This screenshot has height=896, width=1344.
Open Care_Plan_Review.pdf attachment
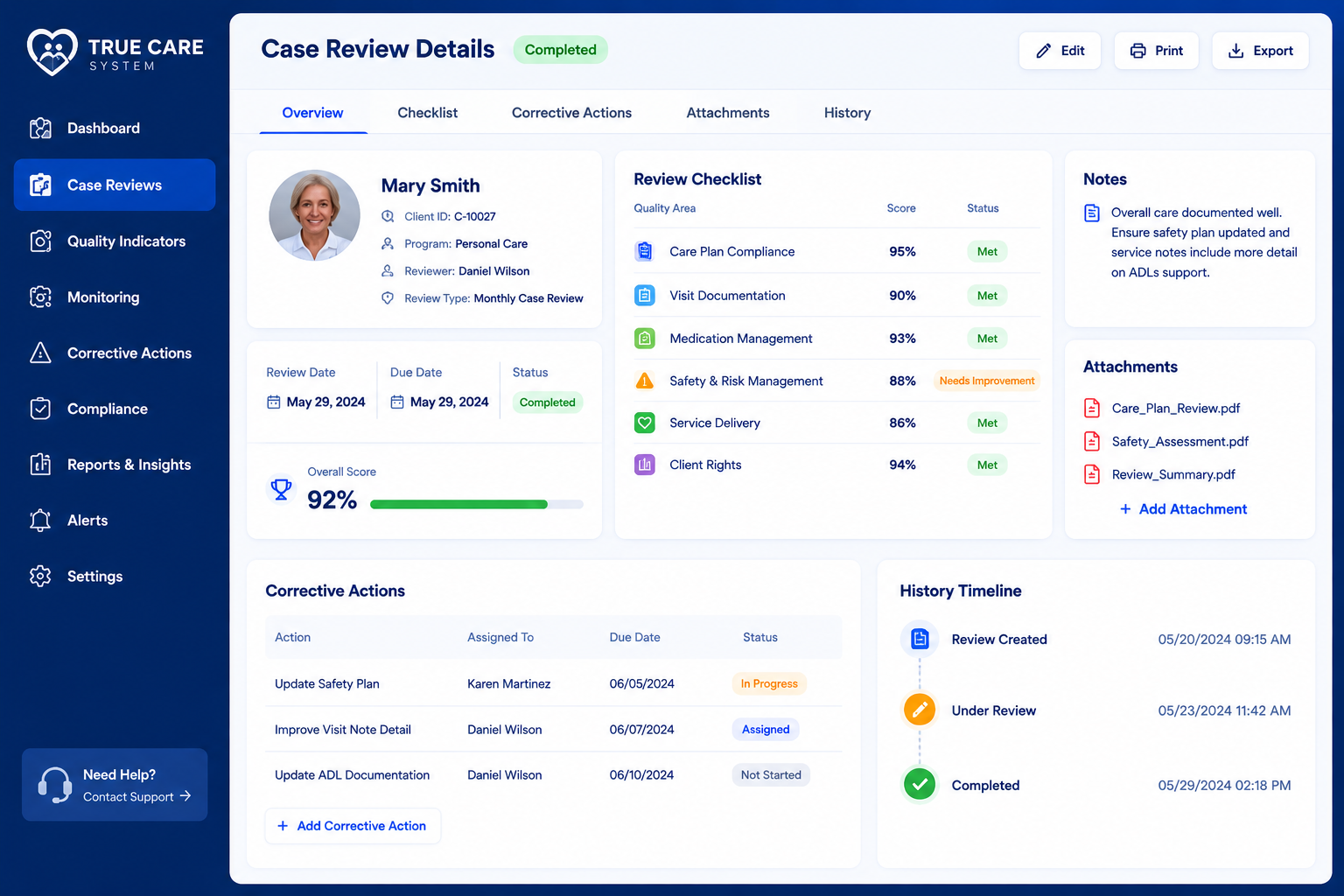(x=1176, y=409)
